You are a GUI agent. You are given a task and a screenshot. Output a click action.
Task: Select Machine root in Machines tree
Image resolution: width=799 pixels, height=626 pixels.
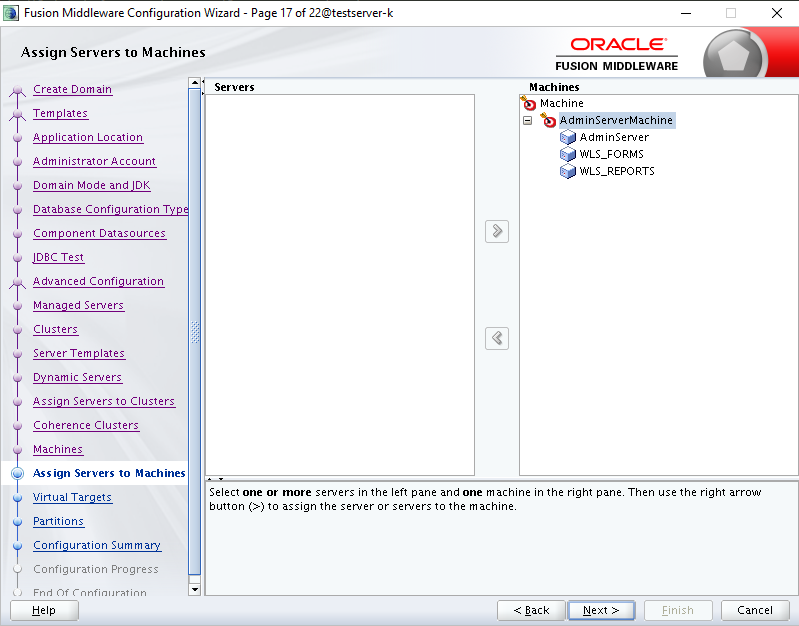click(562, 103)
